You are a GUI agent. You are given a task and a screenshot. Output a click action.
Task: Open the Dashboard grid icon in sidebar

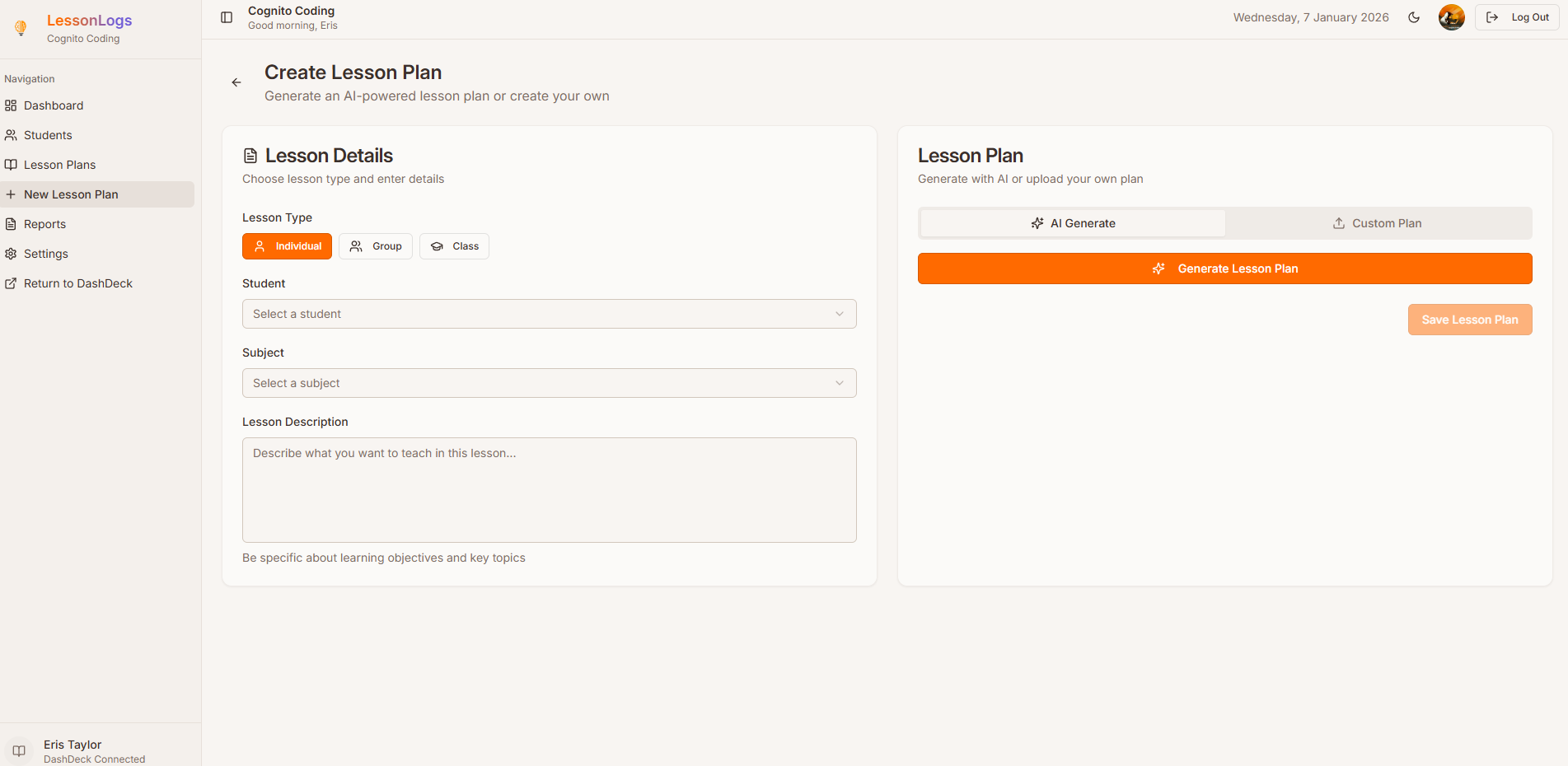11,105
